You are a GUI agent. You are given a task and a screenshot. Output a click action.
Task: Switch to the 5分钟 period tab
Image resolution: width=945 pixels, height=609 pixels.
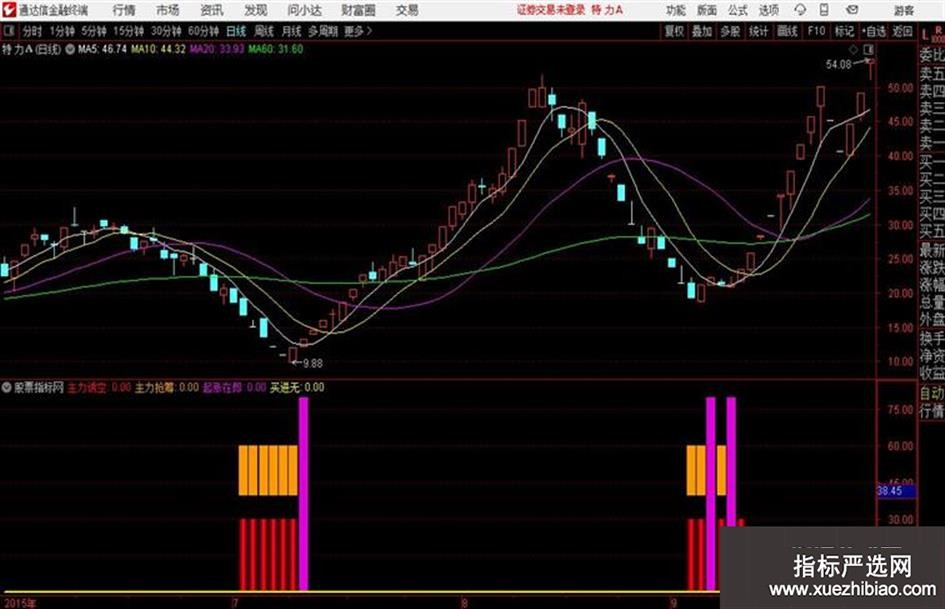pos(94,31)
